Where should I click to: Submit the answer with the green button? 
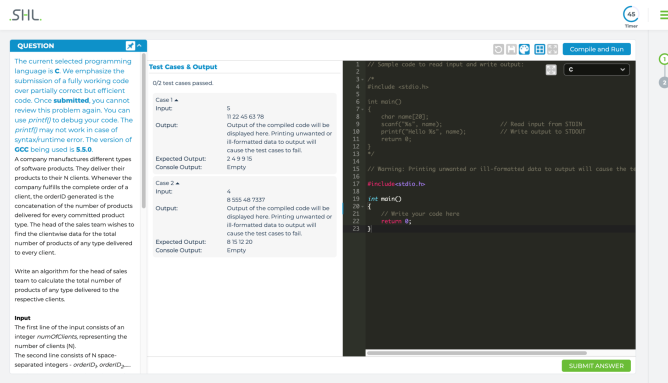click(x=596, y=366)
